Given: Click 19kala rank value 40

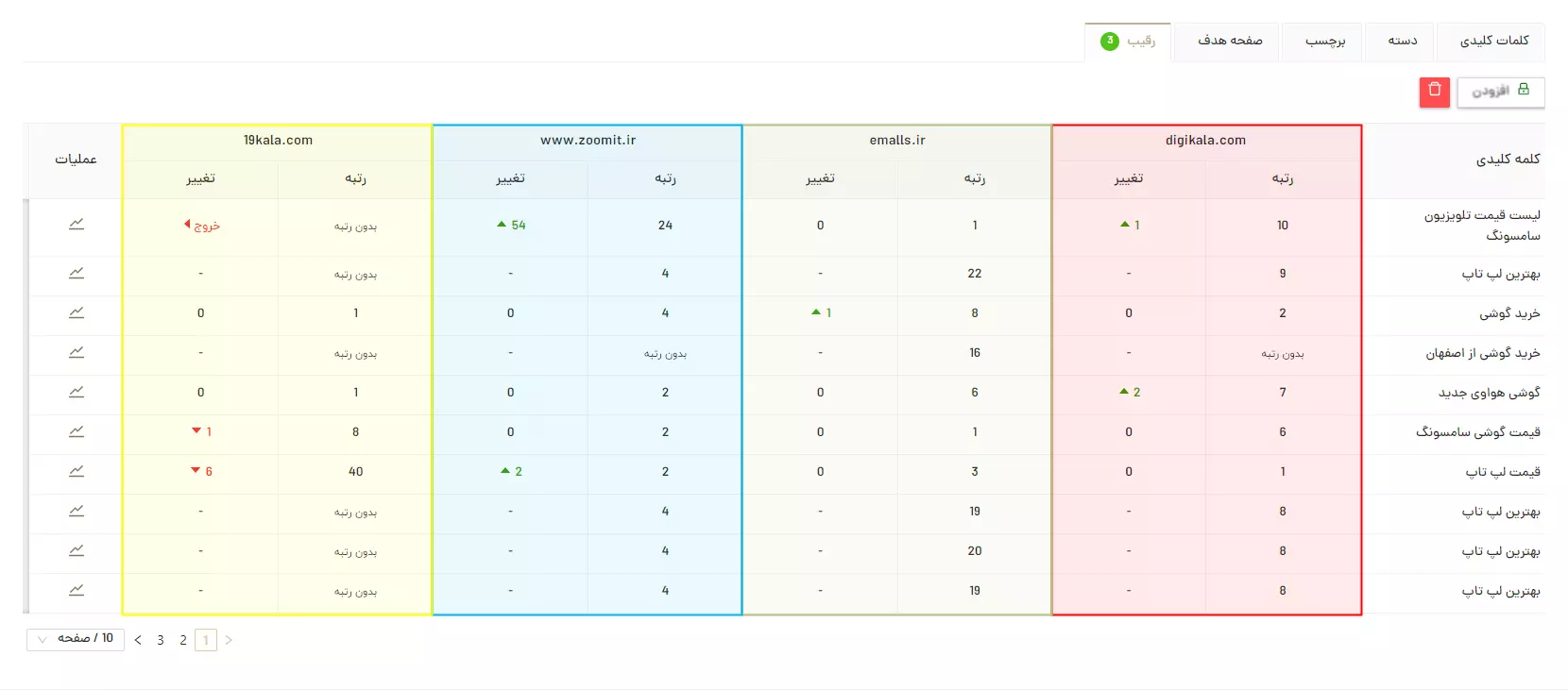Looking at the screenshot, I should point(355,471).
